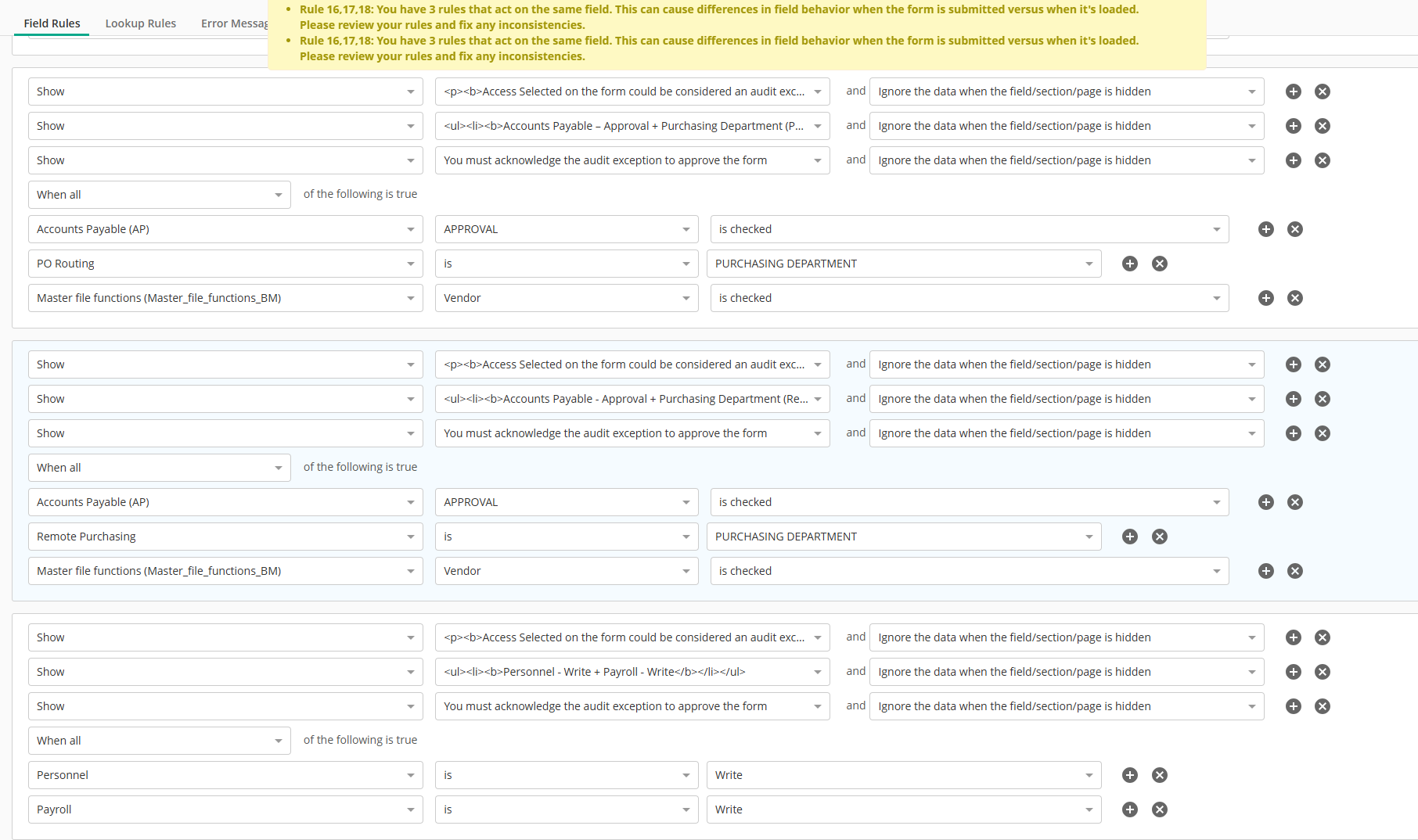This screenshot has height=840, width=1418.
Task: Change the 'is' operator for Remote Purchasing
Action: 567,537
